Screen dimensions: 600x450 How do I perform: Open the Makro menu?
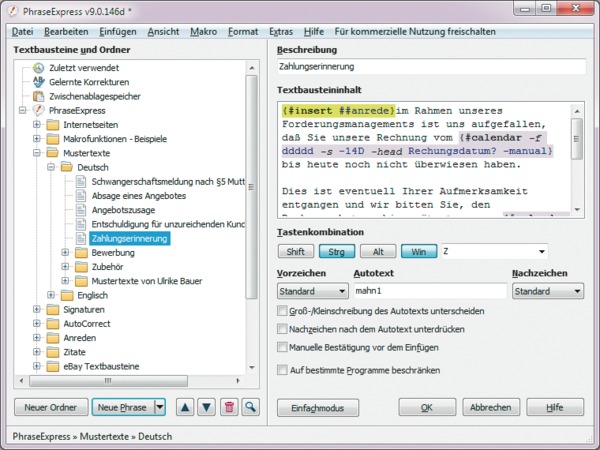(204, 32)
